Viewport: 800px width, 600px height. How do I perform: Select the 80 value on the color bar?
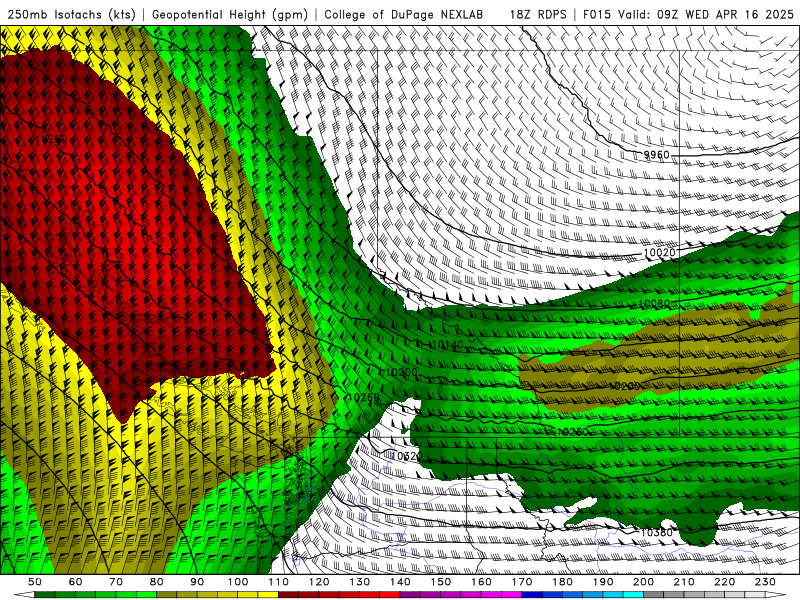(x=157, y=582)
